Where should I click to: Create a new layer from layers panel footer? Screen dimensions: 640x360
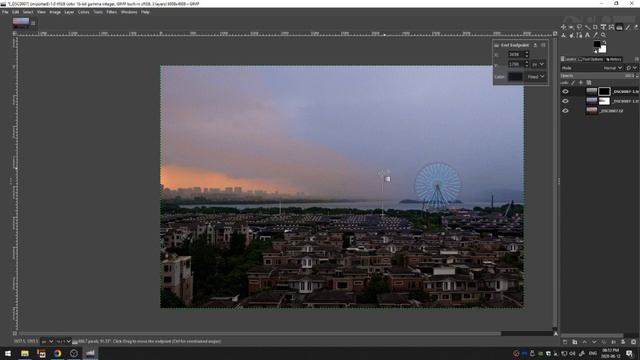coord(565,342)
